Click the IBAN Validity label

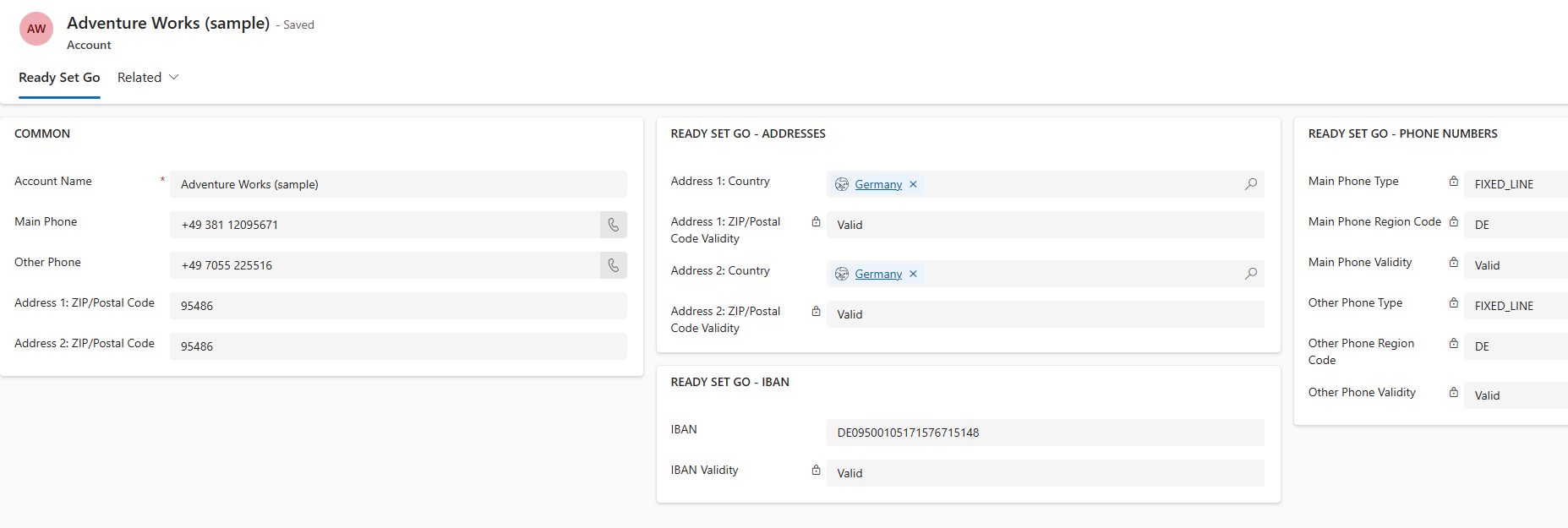coord(705,470)
